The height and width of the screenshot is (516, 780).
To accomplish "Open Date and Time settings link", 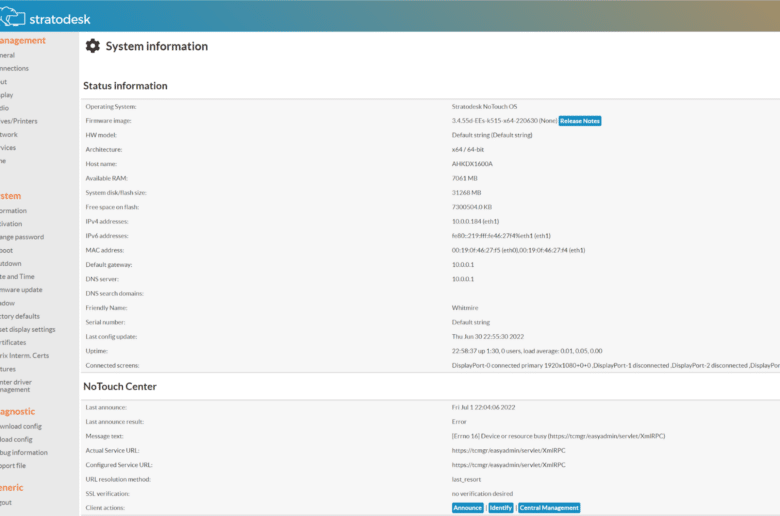I will pyautogui.click(x=17, y=276).
